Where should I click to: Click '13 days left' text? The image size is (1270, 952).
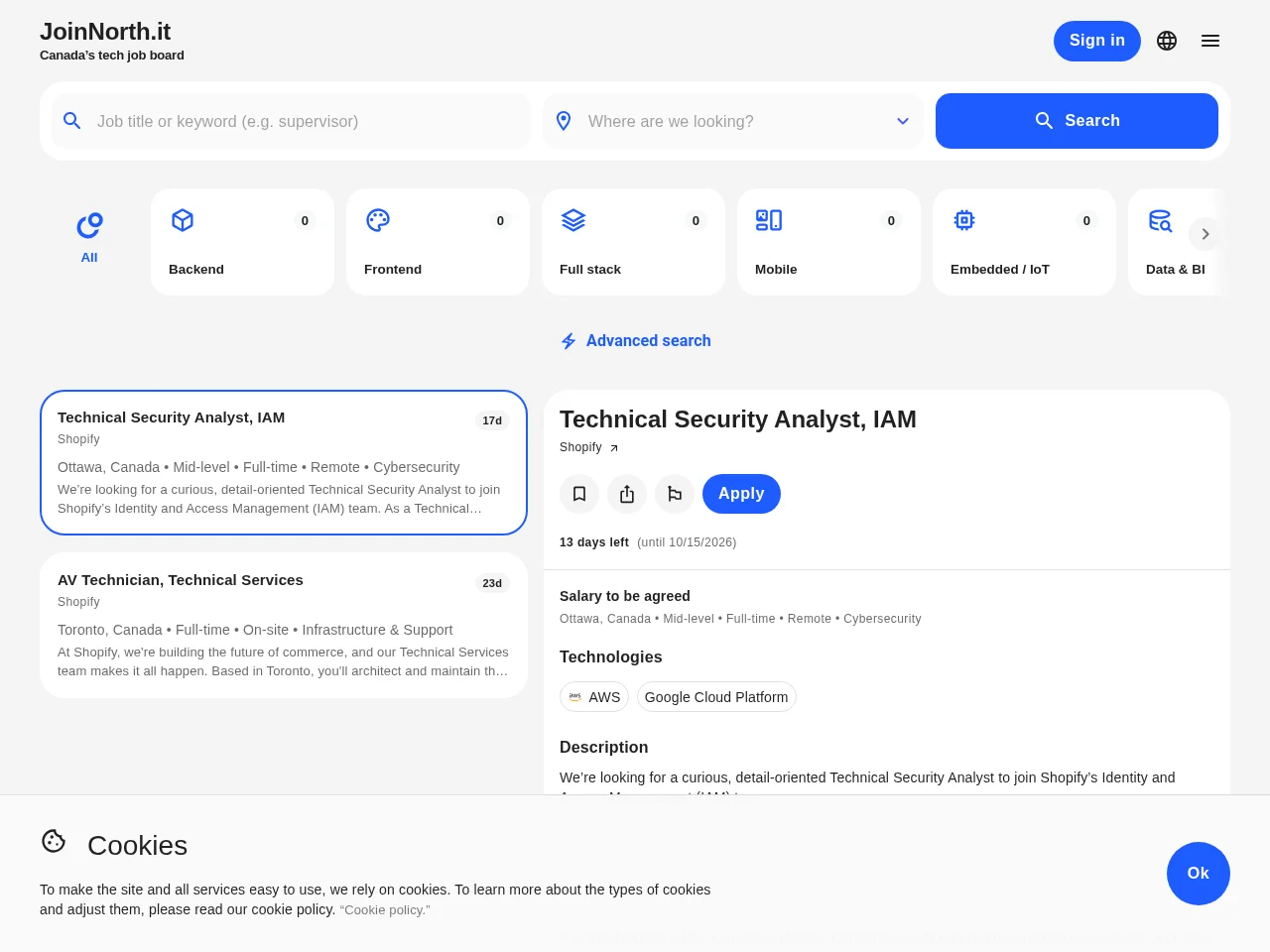pyautogui.click(x=594, y=542)
